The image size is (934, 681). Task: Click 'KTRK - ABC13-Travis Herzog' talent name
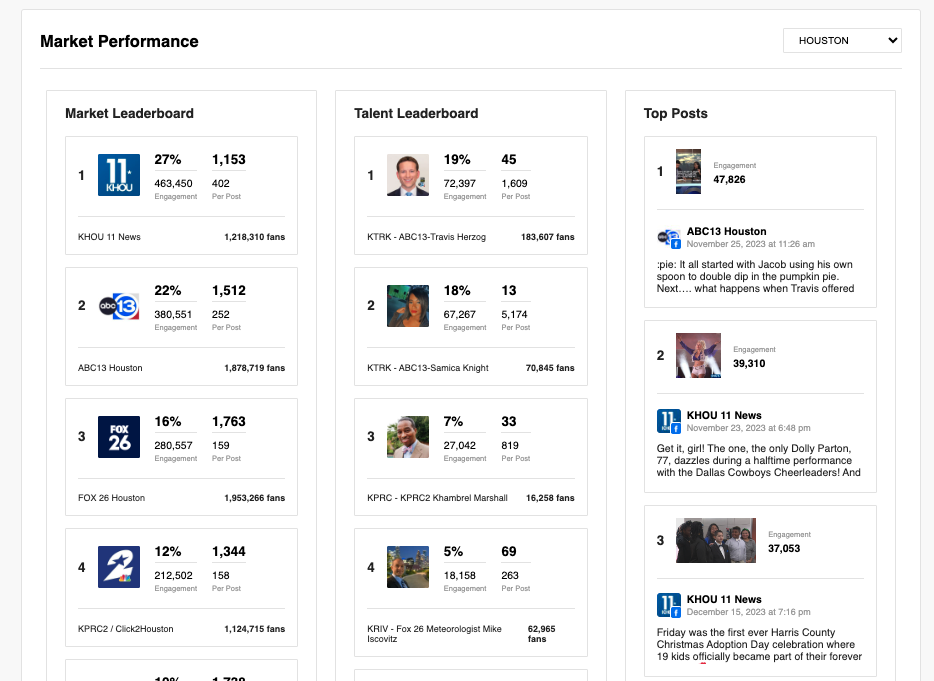(x=426, y=237)
